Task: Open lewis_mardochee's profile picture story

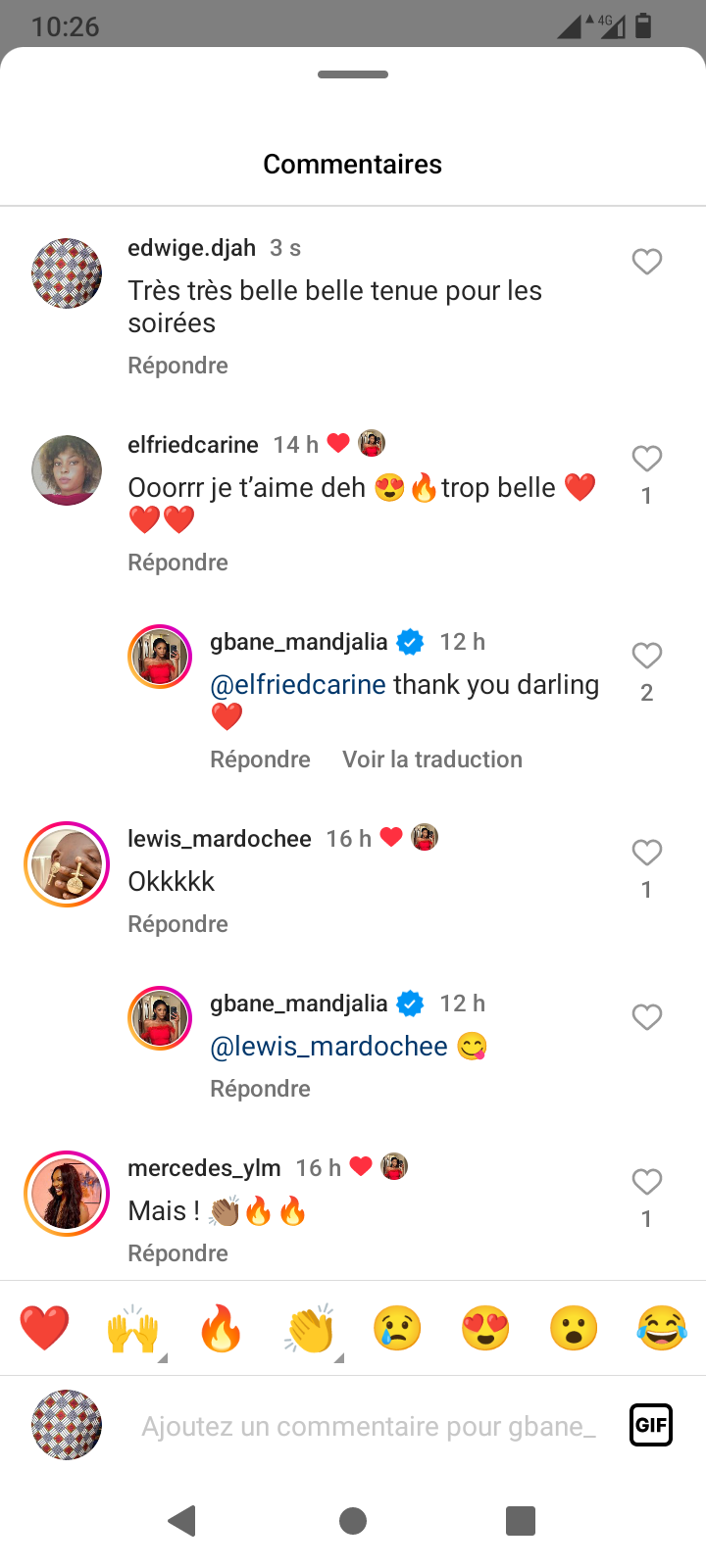Action: 67,864
